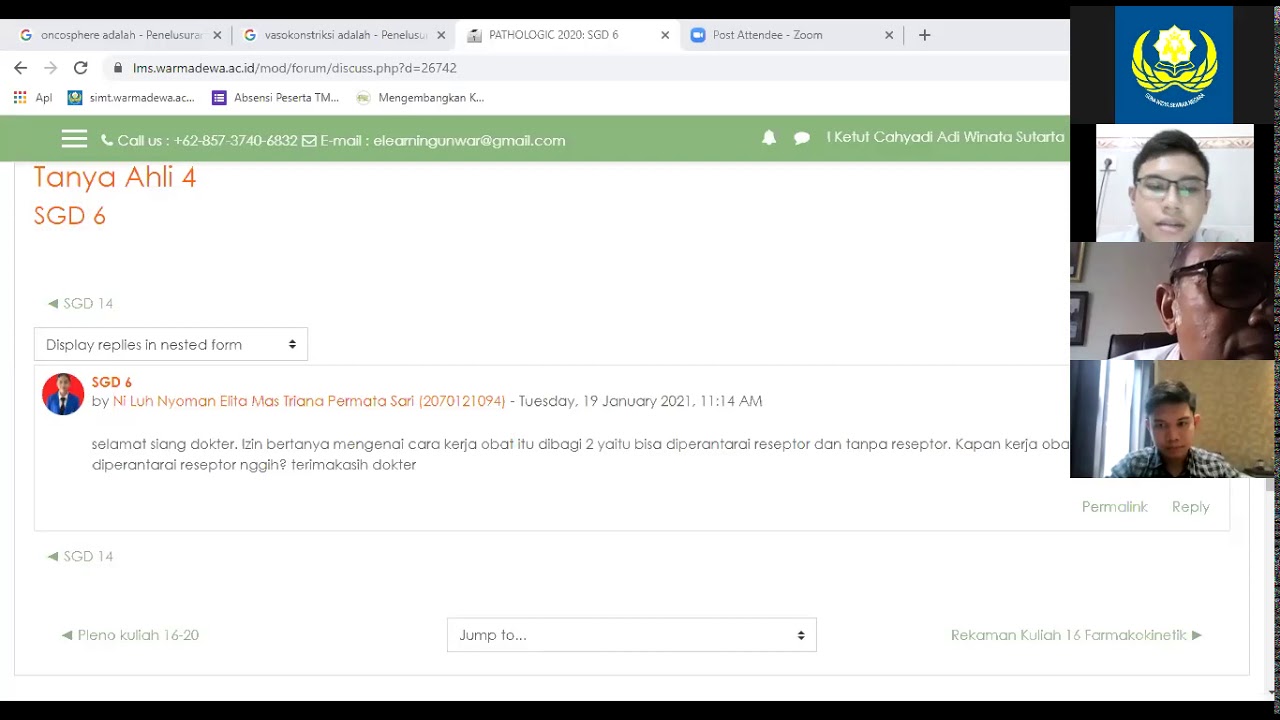Open messages chat bubble icon
The image size is (1280, 720).
point(802,139)
